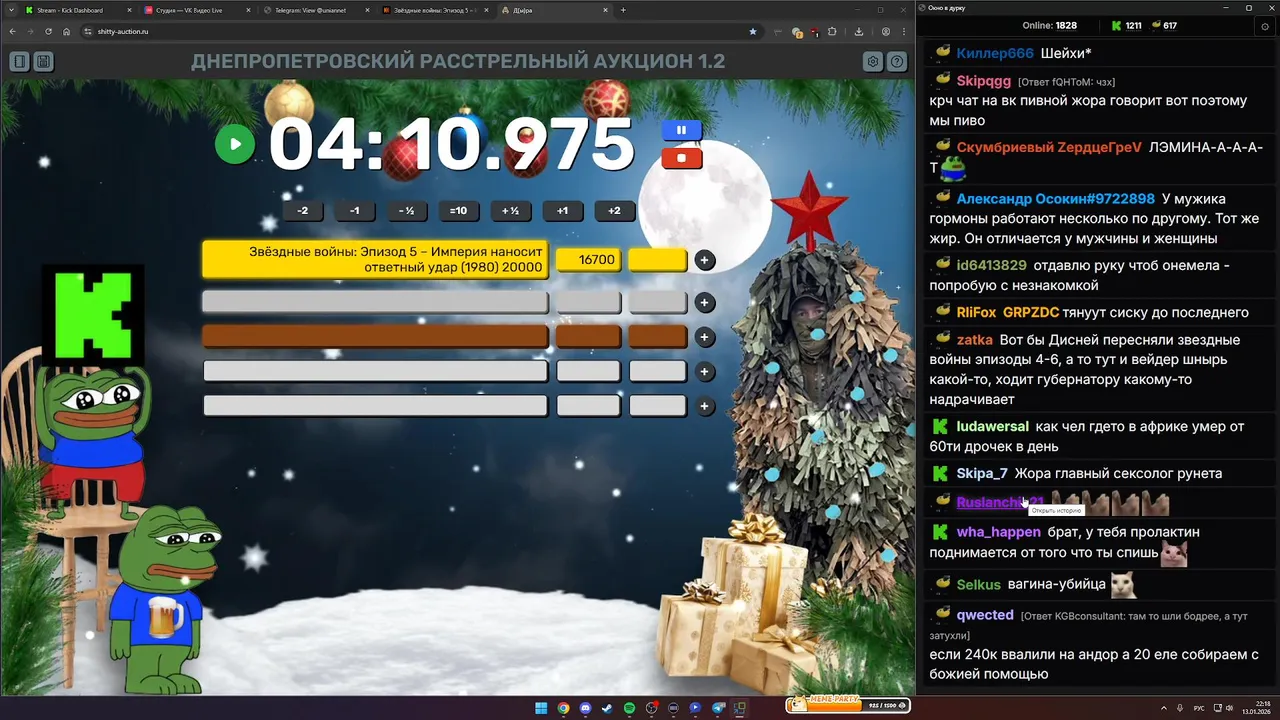The height and width of the screenshot is (720, 1280).
Task: Click username Skipqgg in chat
Action: 984,81
